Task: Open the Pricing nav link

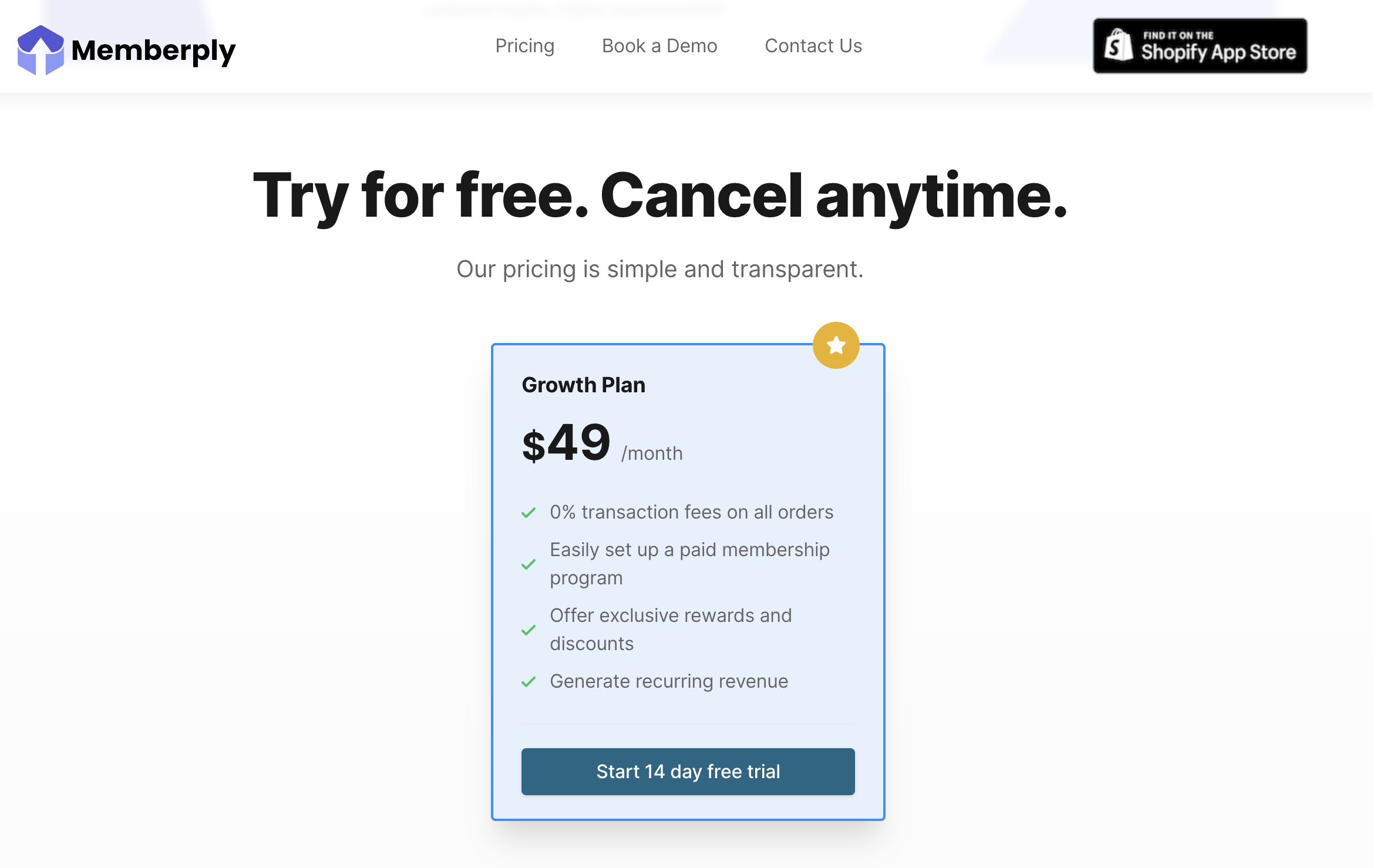Action: tap(524, 46)
